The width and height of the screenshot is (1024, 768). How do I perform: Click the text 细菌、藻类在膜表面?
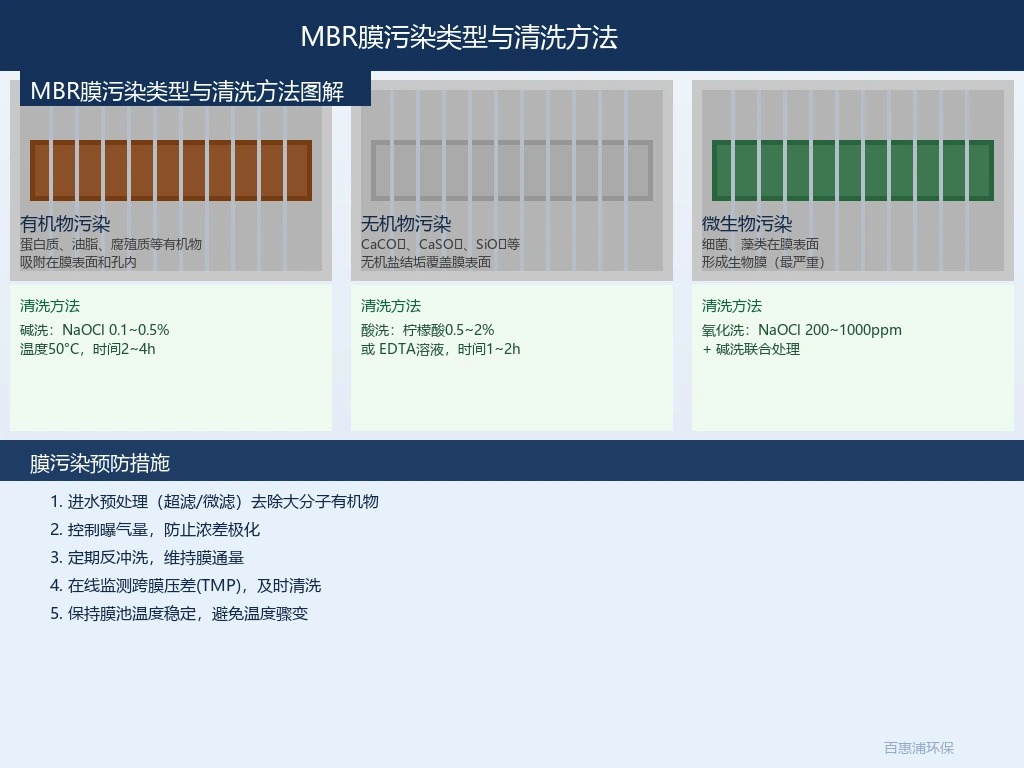point(760,244)
